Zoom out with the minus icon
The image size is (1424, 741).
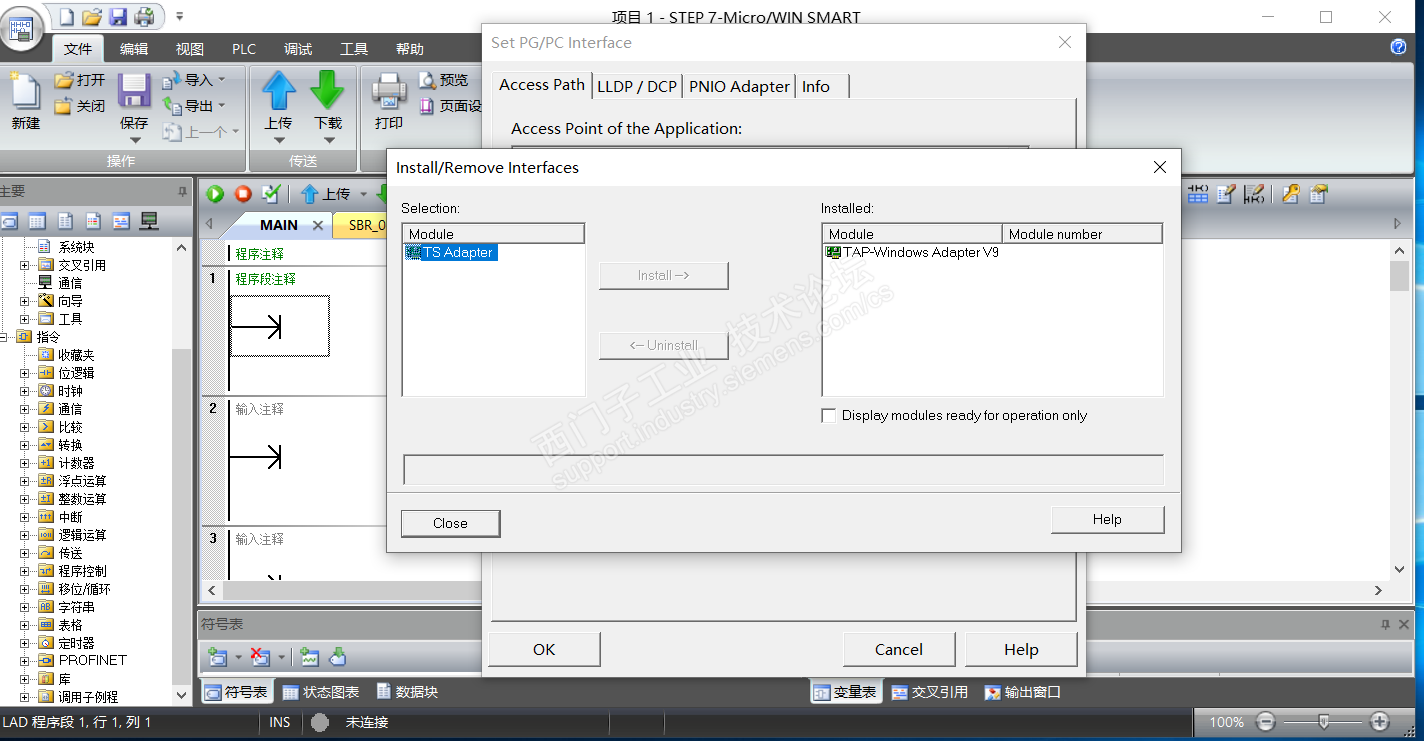click(1266, 722)
